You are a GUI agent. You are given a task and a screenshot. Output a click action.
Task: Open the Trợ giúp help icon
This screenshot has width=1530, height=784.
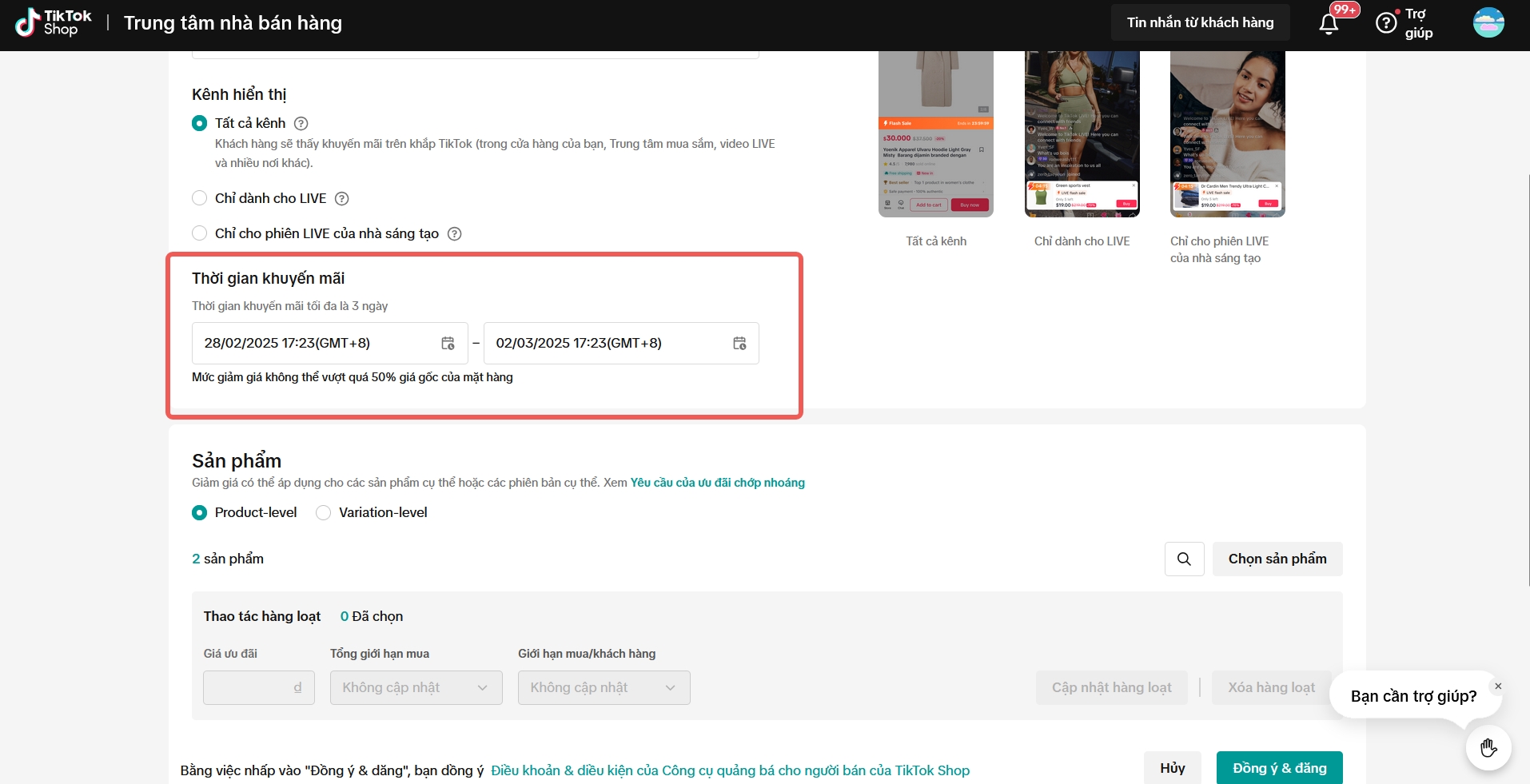[1386, 23]
